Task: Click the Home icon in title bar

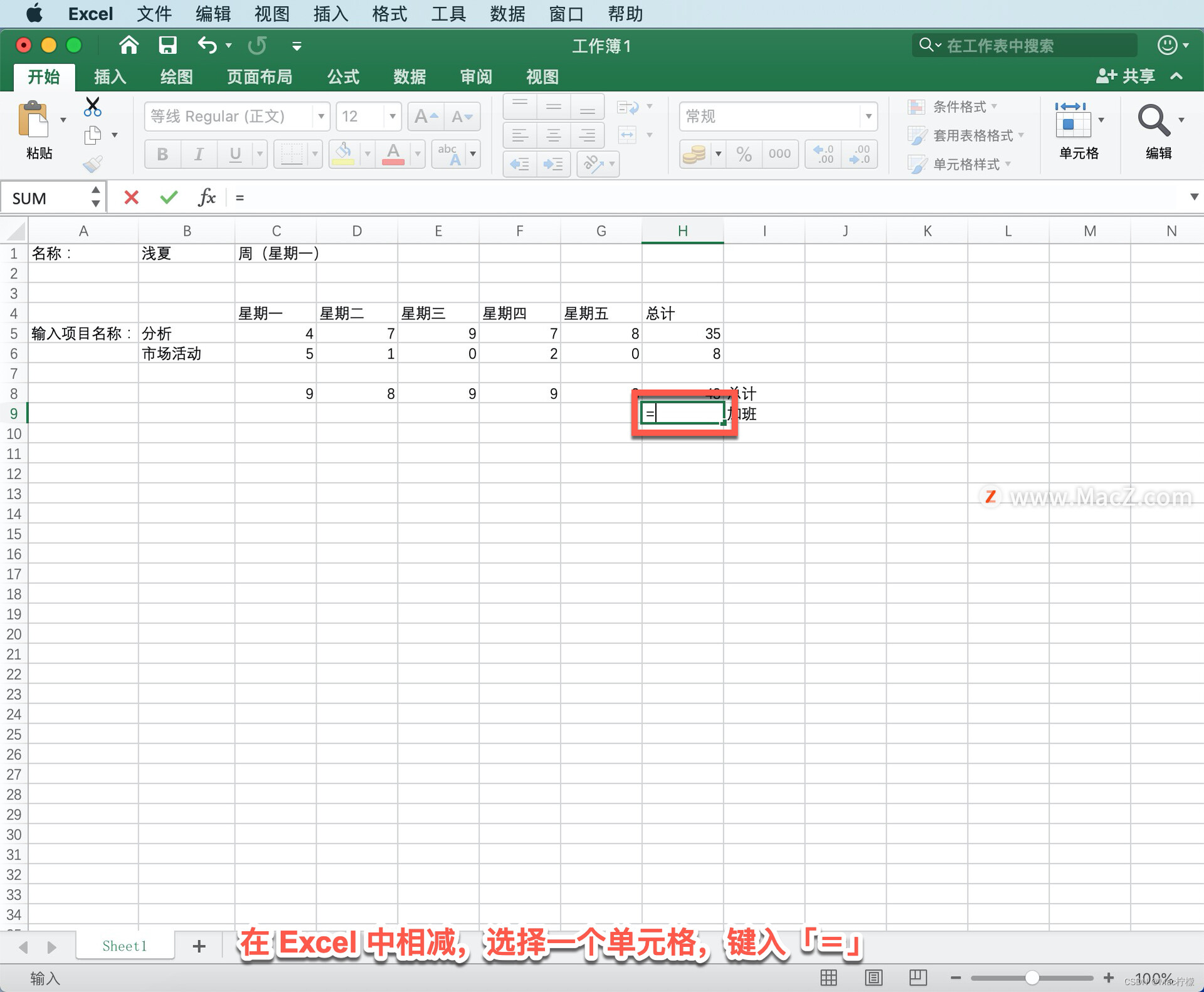Action: [129, 45]
